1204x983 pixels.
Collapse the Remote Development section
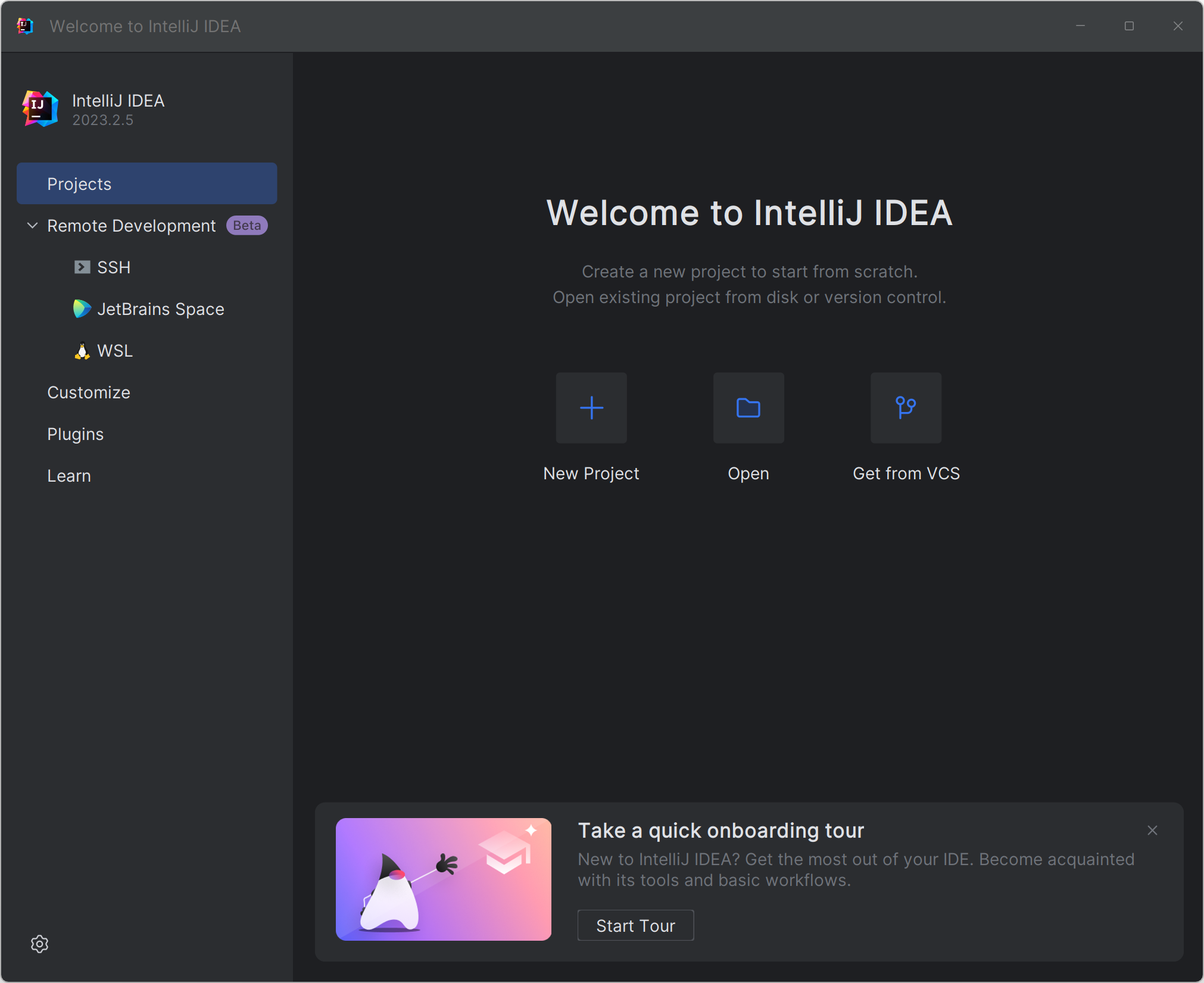(x=33, y=226)
